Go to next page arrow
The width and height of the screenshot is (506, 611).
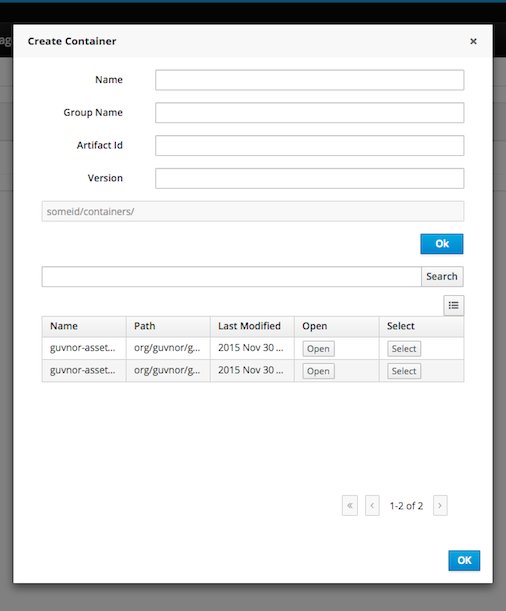(x=440, y=505)
